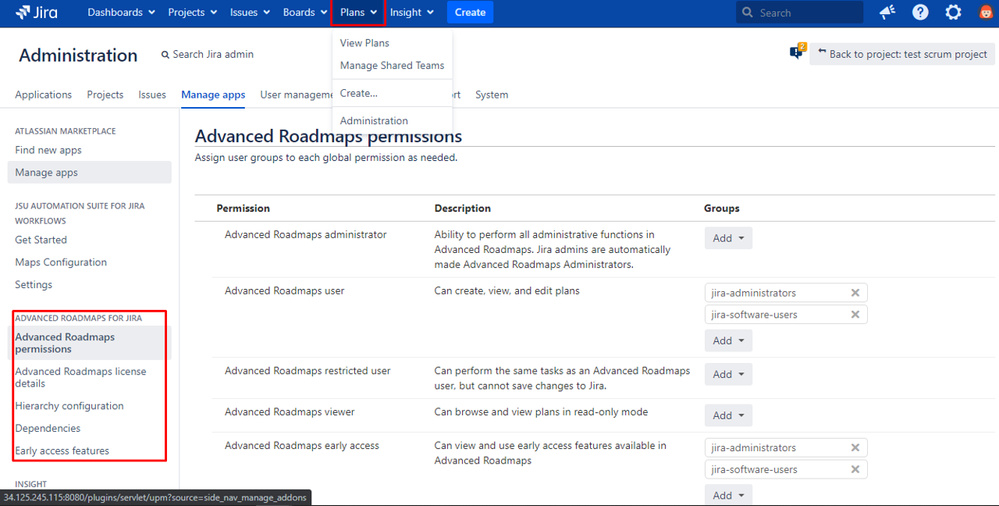Screen dimensions: 999x506
Task: Open the help question mark icon
Action: click(x=920, y=12)
